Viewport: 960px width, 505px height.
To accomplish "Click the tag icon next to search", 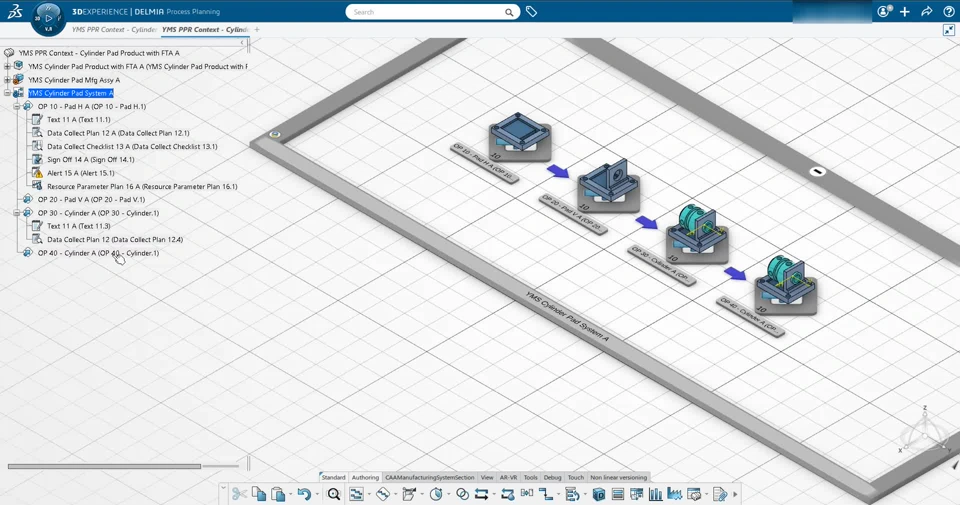I will [531, 12].
